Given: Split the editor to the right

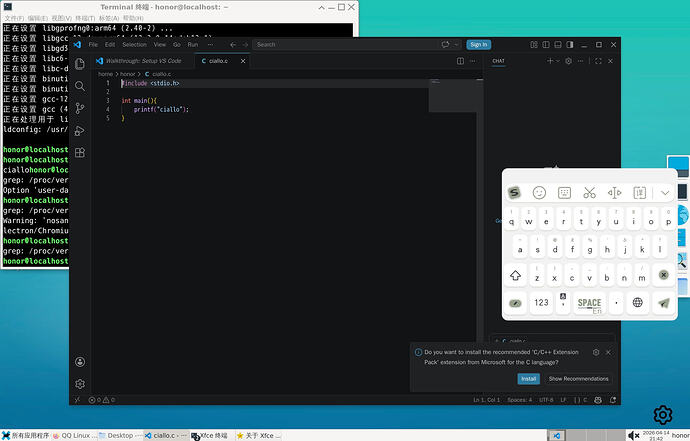Looking at the screenshot, I should pos(460,61).
